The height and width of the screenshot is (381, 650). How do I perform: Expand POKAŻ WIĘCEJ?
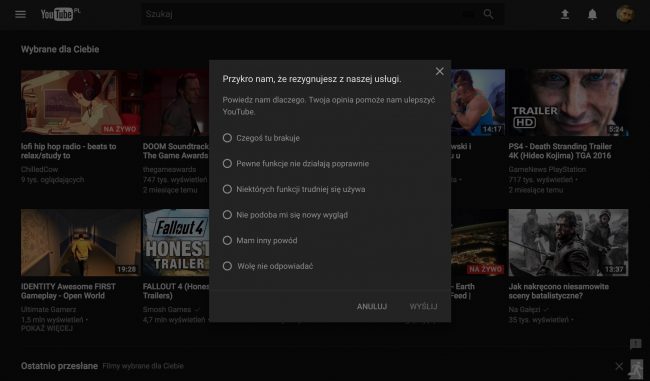click(47, 328)
